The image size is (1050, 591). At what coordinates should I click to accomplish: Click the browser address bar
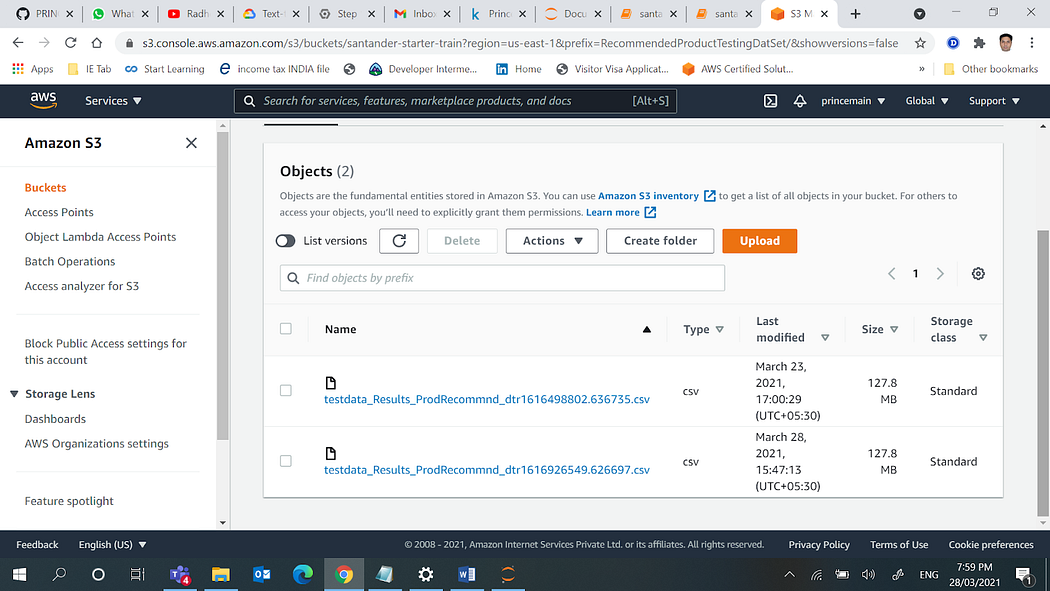[520, 43]
